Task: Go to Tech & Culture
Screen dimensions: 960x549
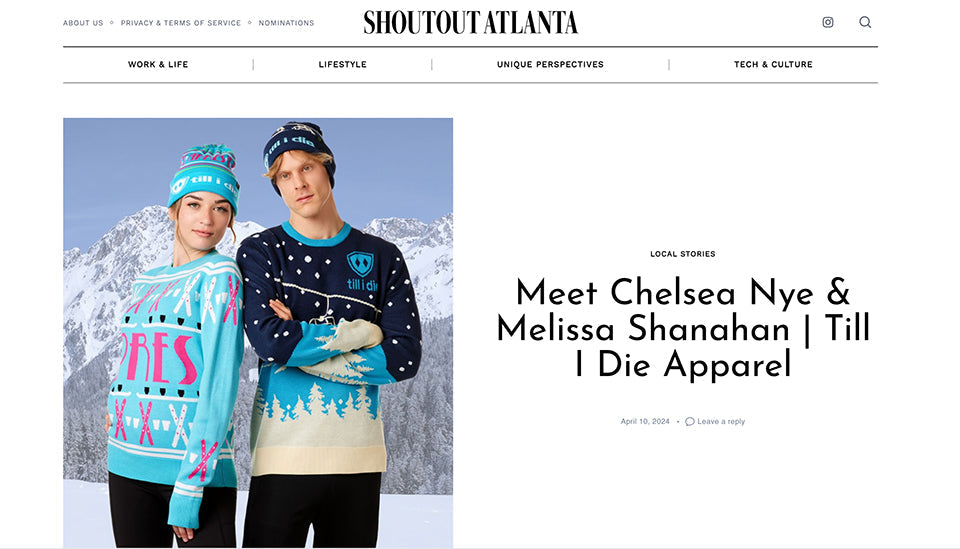Action: click(773, 65)
